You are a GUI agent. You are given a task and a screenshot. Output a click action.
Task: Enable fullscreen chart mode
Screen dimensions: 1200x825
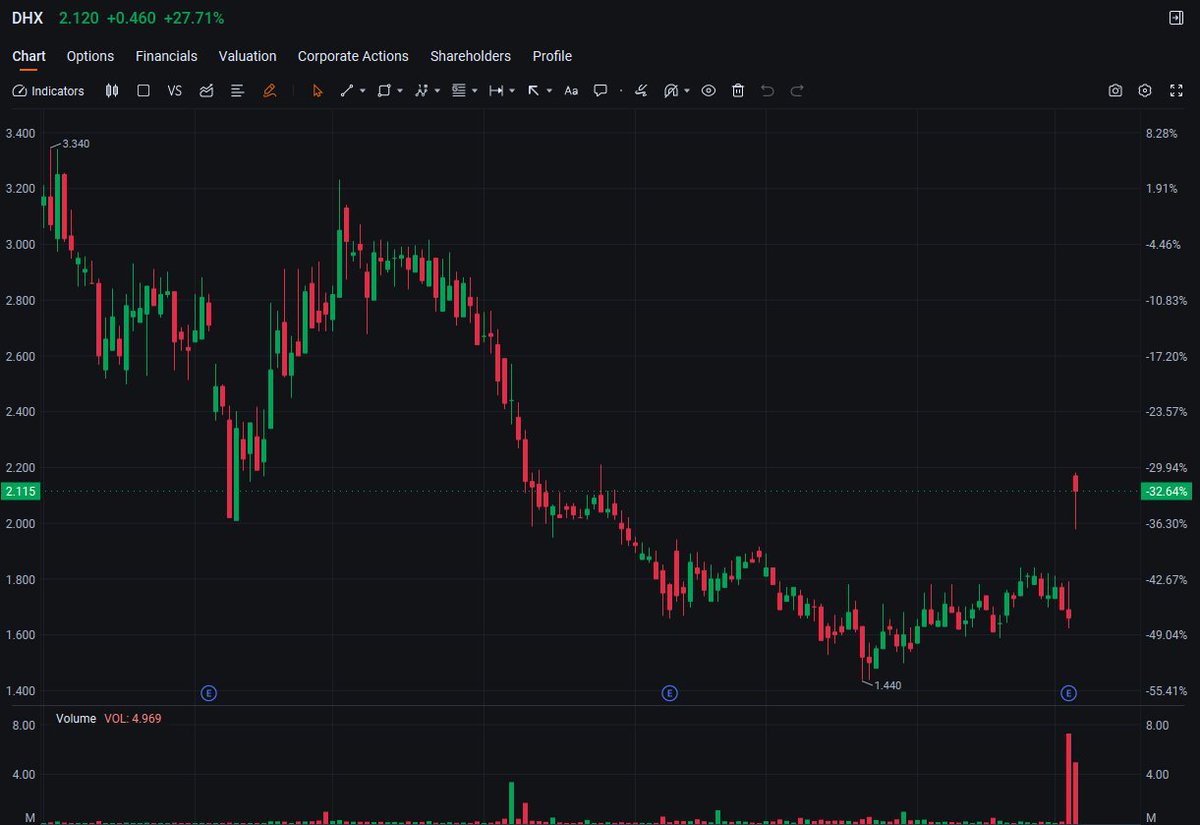(1177, 91)
